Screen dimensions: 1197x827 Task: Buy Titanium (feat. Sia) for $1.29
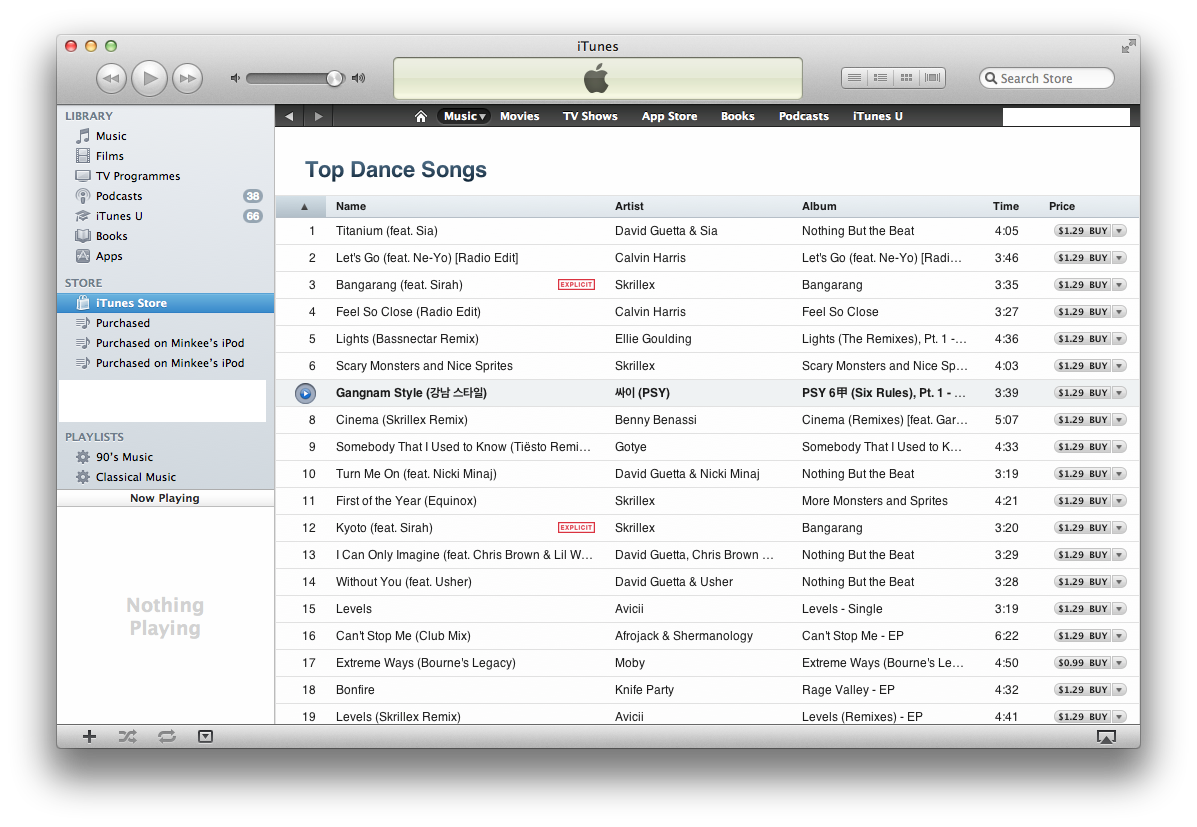[x=1082, y=231]
